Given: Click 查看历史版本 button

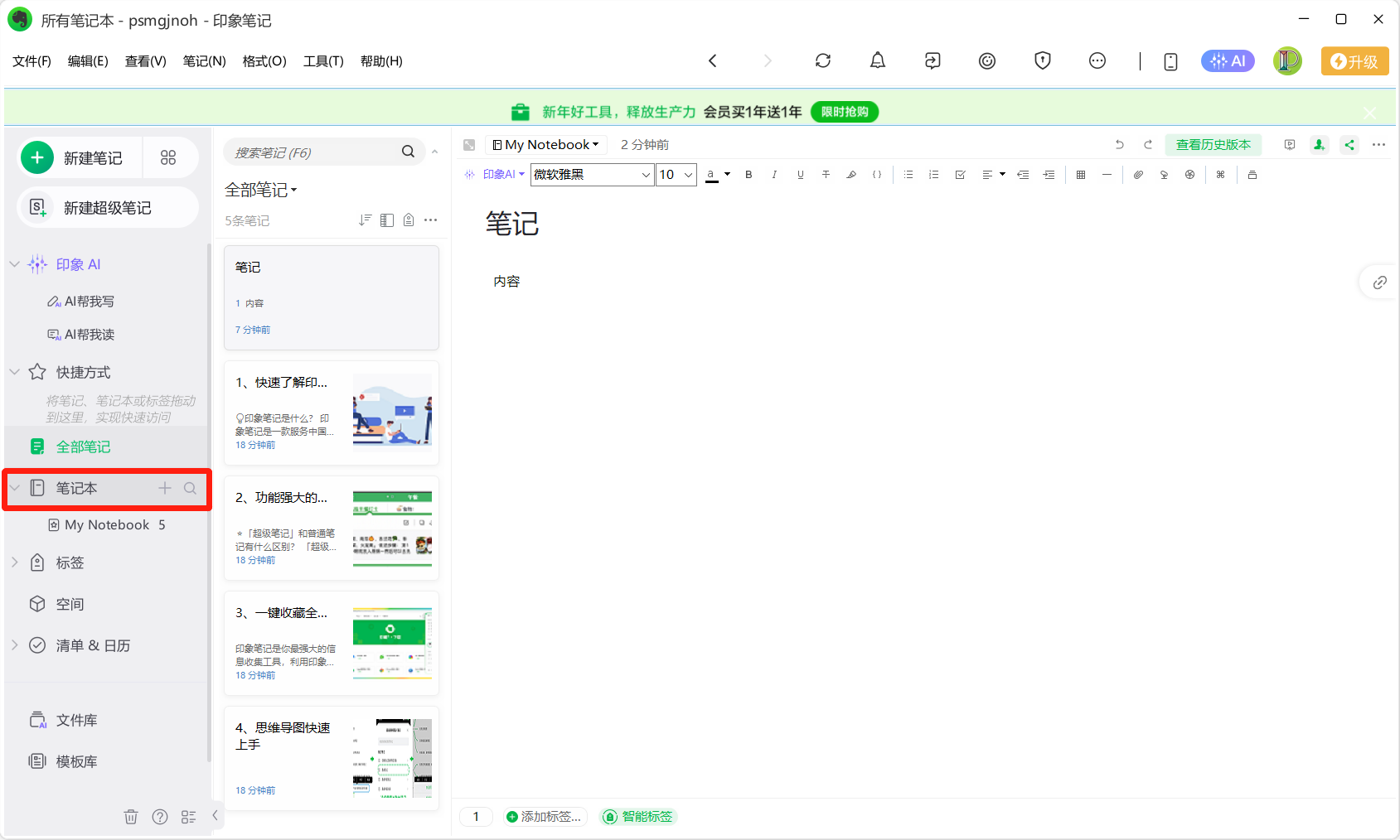Looking at the screenshot, I should (1213, 145).
